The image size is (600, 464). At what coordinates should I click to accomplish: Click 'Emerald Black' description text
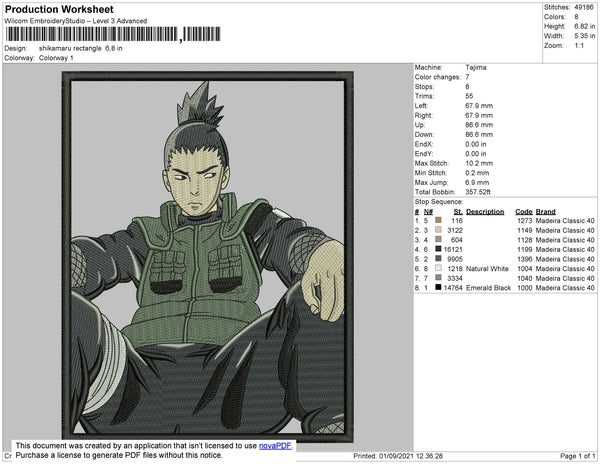[488, 287]
